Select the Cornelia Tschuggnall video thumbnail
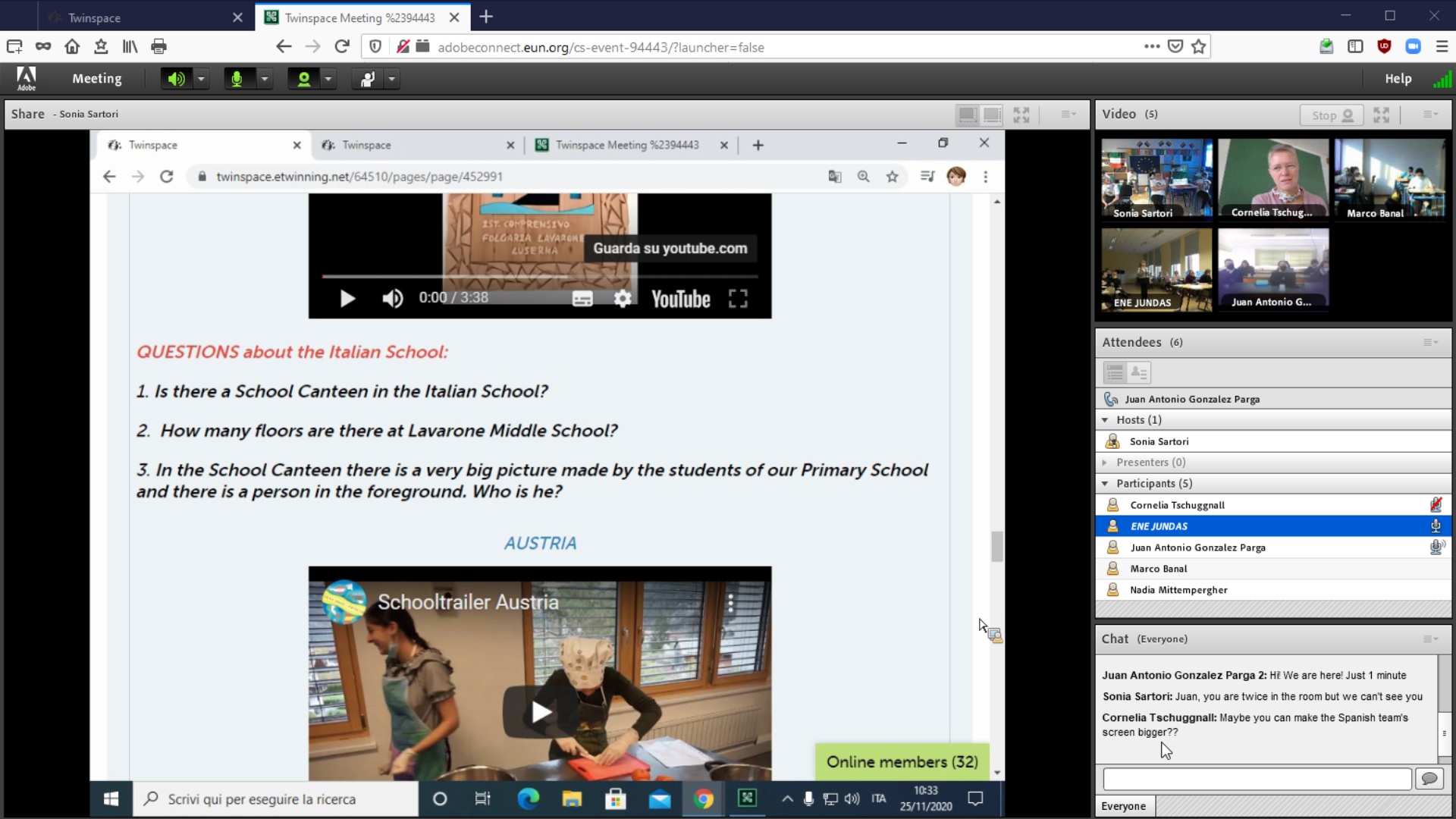This screenshot has height=819, width=1456. (1273, 180)
